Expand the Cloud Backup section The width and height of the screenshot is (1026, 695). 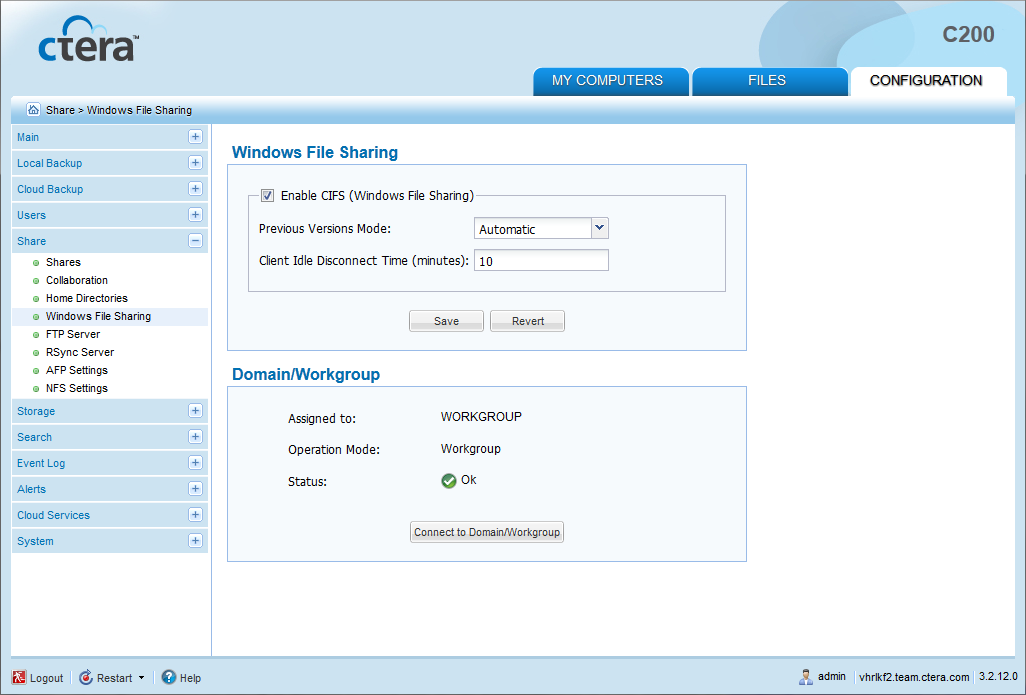click(x=195, y=188)
